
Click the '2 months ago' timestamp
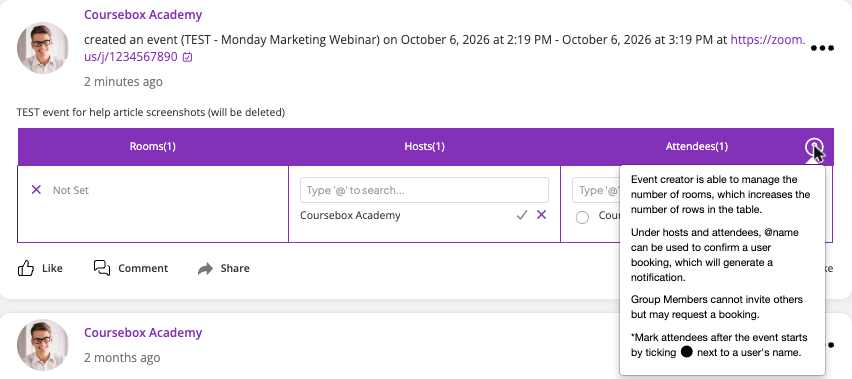(122, 358)
